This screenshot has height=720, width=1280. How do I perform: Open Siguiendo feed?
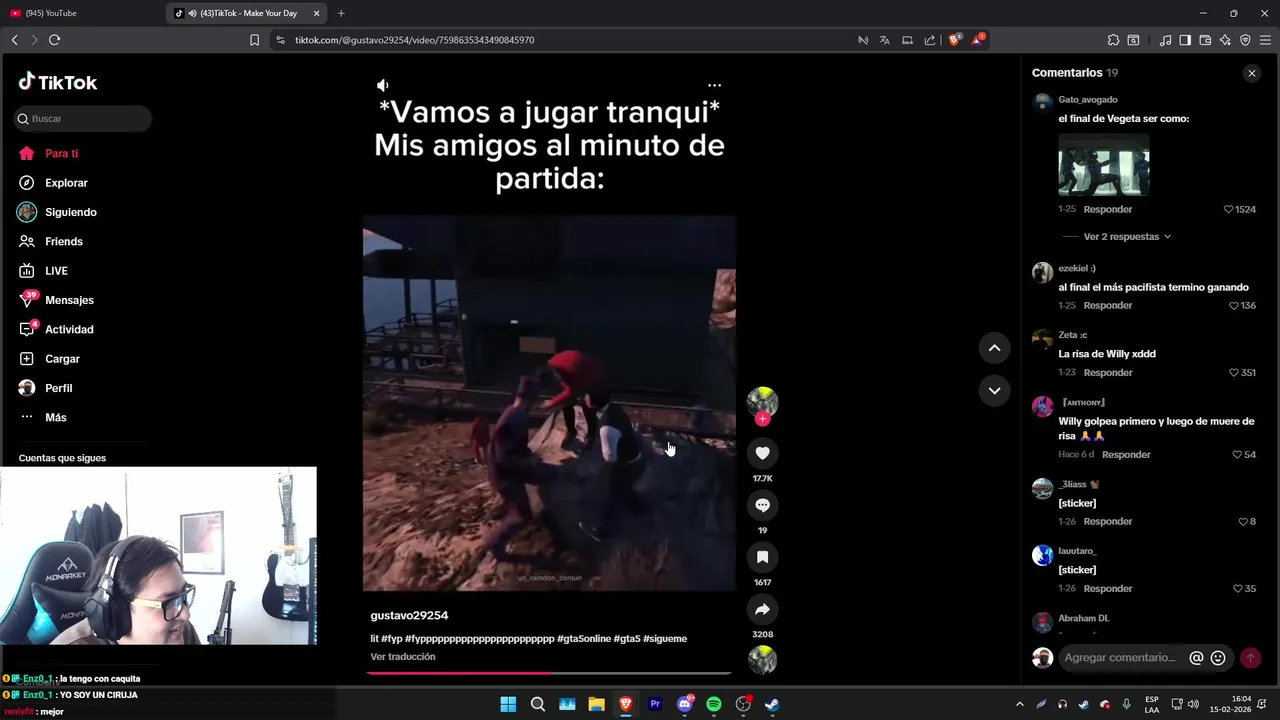click(x=57, y=212)
